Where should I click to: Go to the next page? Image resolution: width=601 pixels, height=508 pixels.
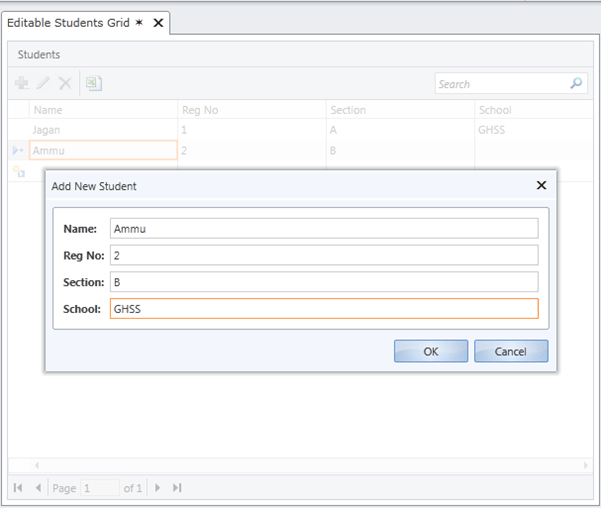[x=158, y=488]
